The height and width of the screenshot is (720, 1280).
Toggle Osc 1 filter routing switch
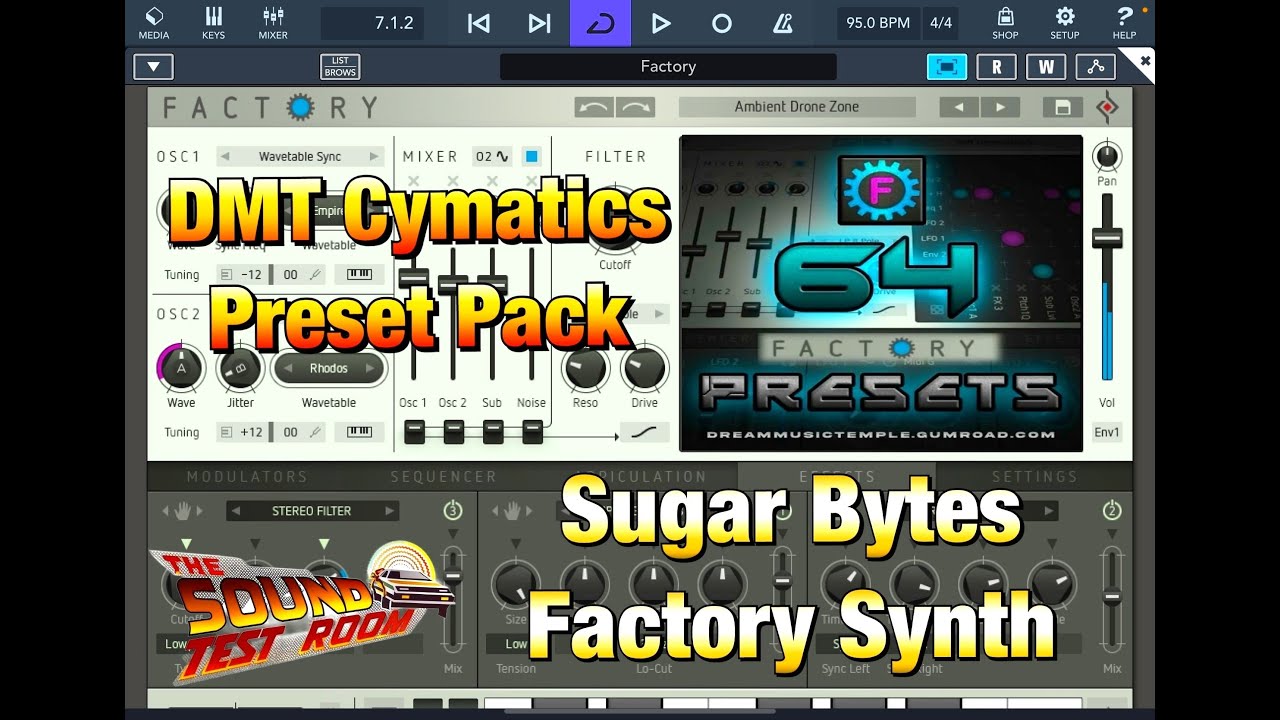coord(413,432)
